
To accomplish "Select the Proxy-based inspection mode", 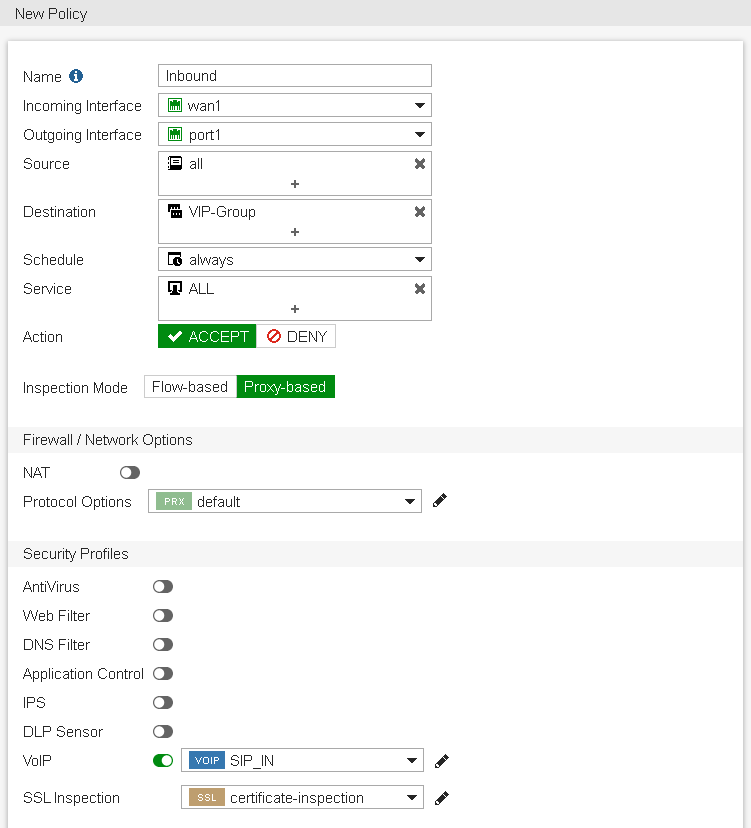I will [x=285, y=386].
